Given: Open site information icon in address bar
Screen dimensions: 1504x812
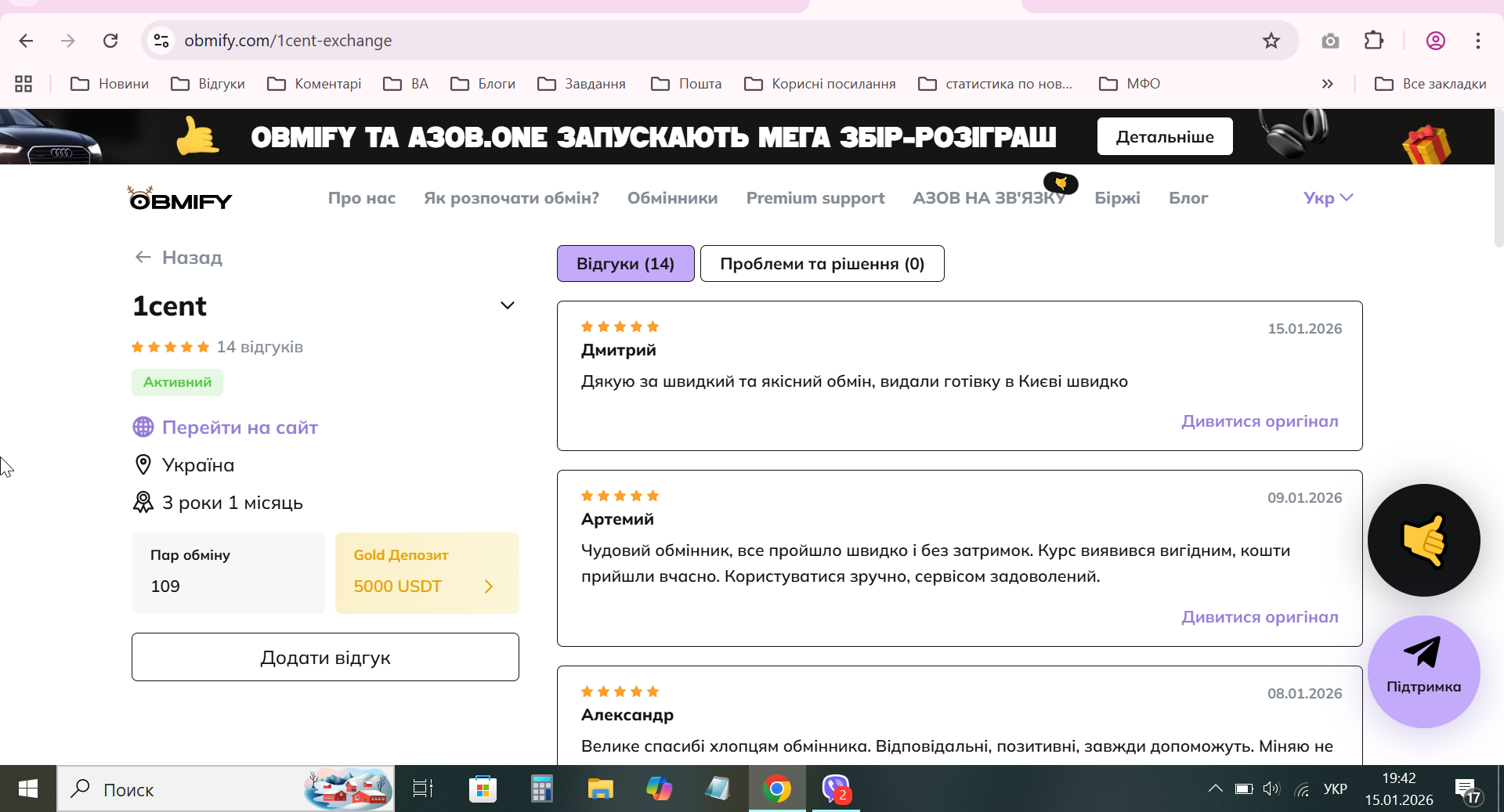Looking at the screenshot, I should (x=161, y=41).
